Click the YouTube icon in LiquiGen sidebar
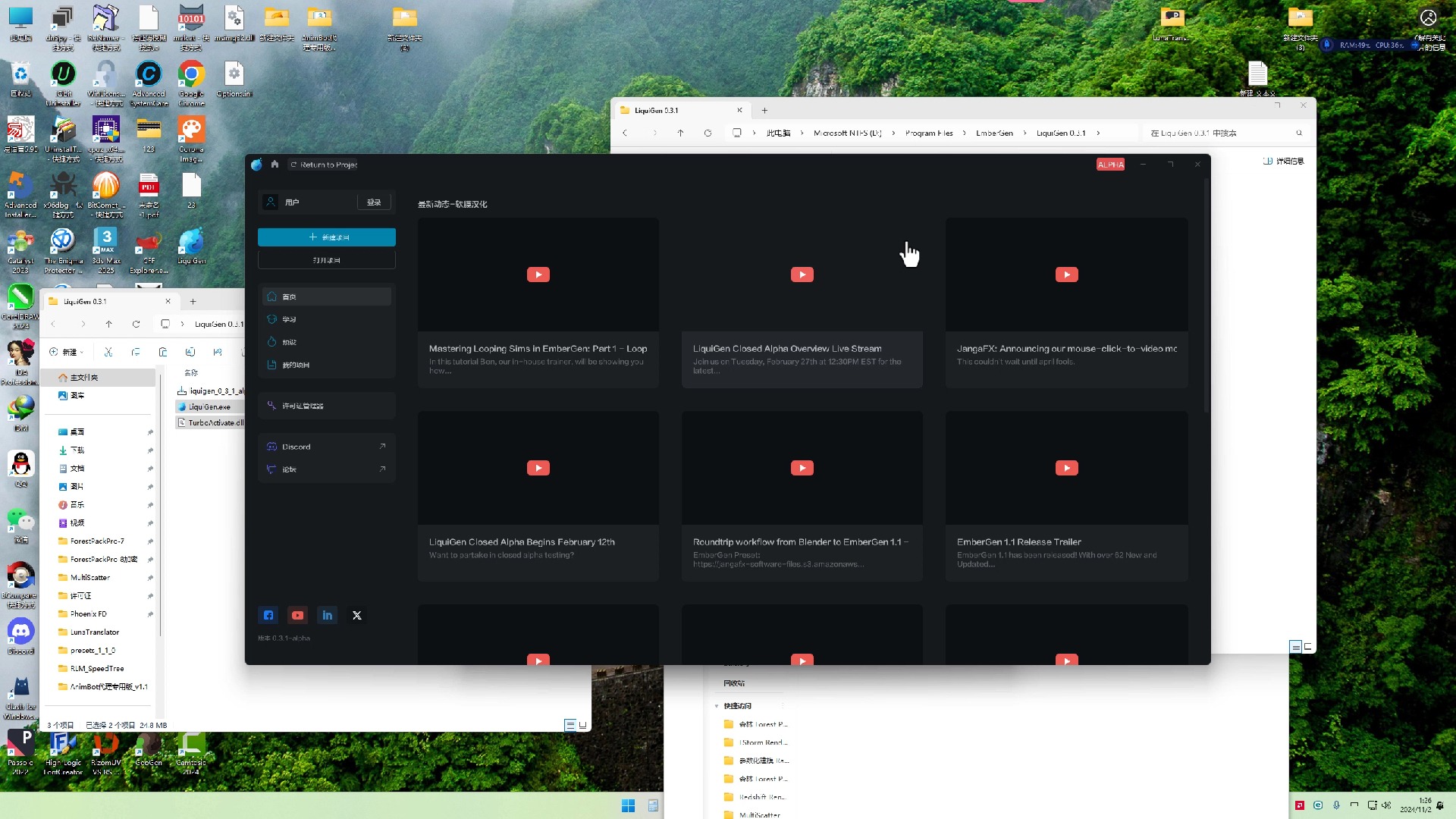The image size is (1456, 819). click(298, 615)
